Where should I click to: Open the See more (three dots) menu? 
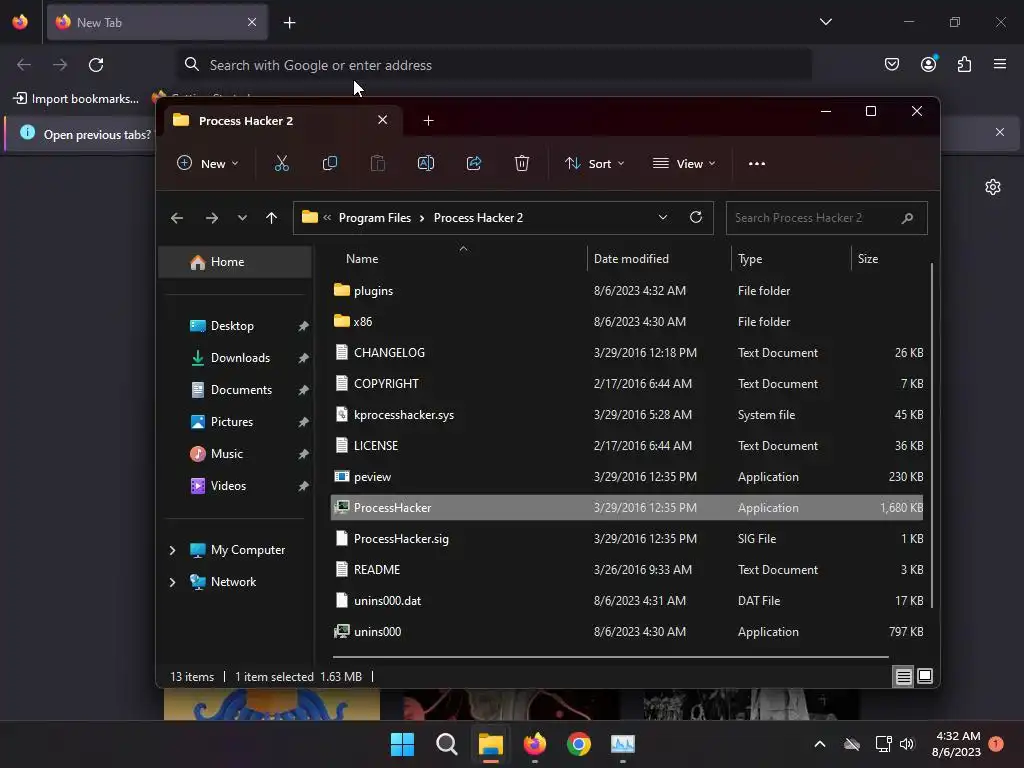coord(757,163)
